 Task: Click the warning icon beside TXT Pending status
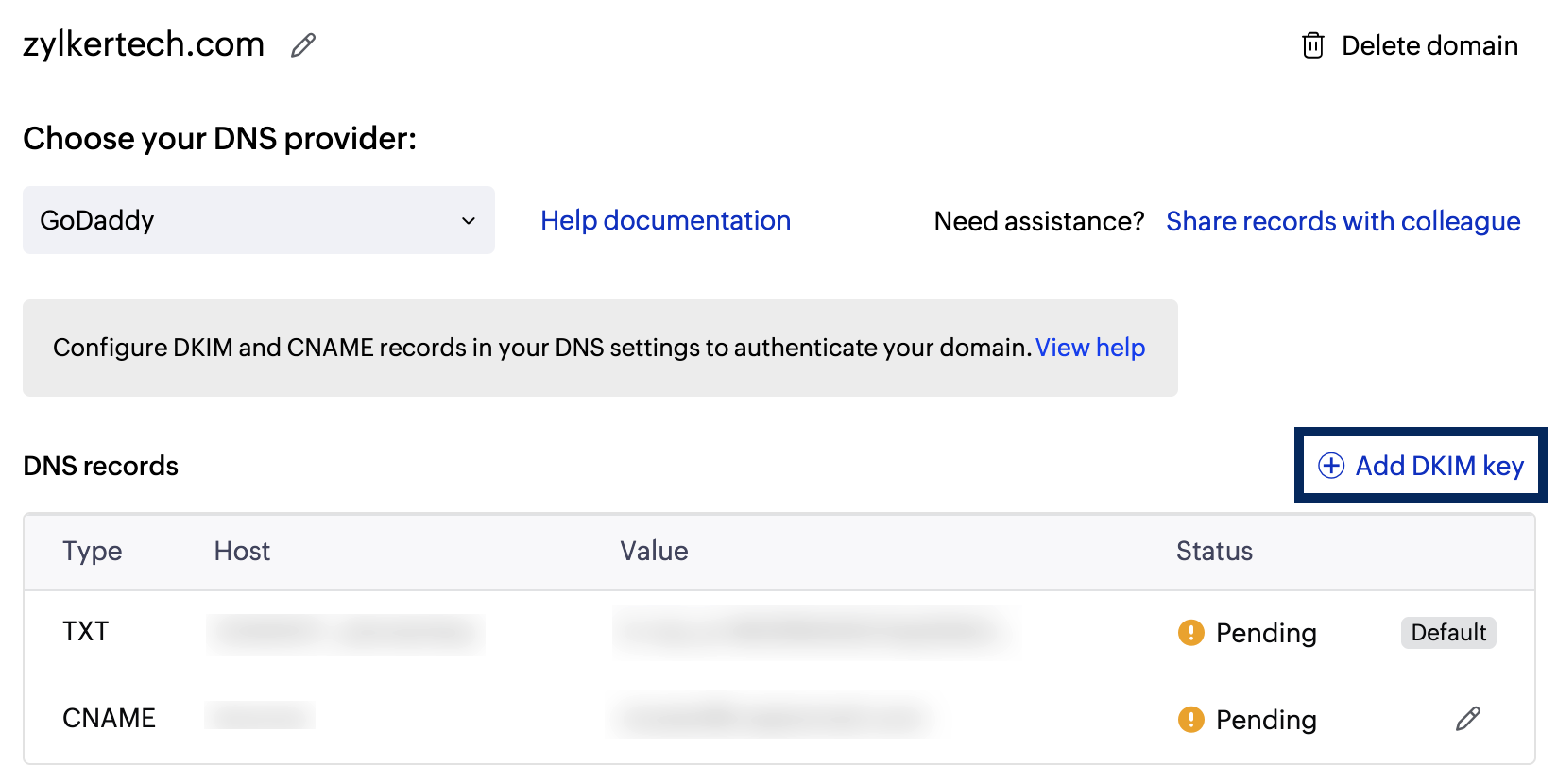point(1192,632)
